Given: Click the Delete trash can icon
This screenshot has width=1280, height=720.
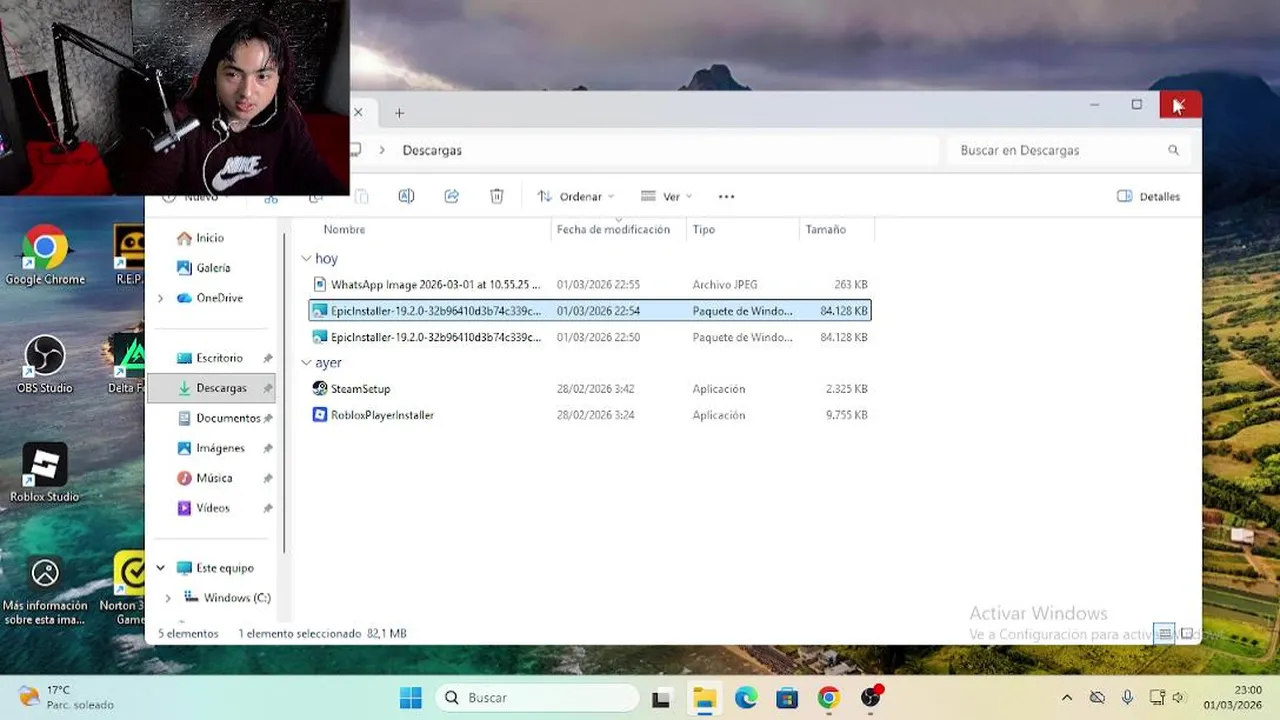Looking at the screenshot, I should [497, 196].
